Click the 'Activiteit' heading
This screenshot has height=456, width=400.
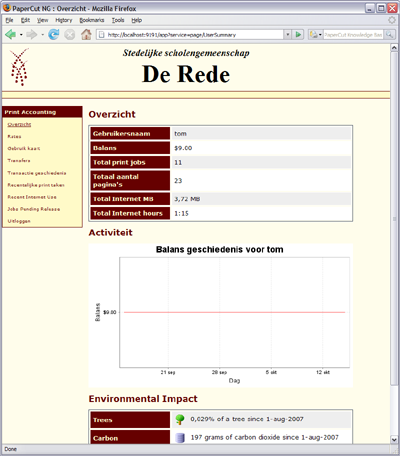(110, 232)
